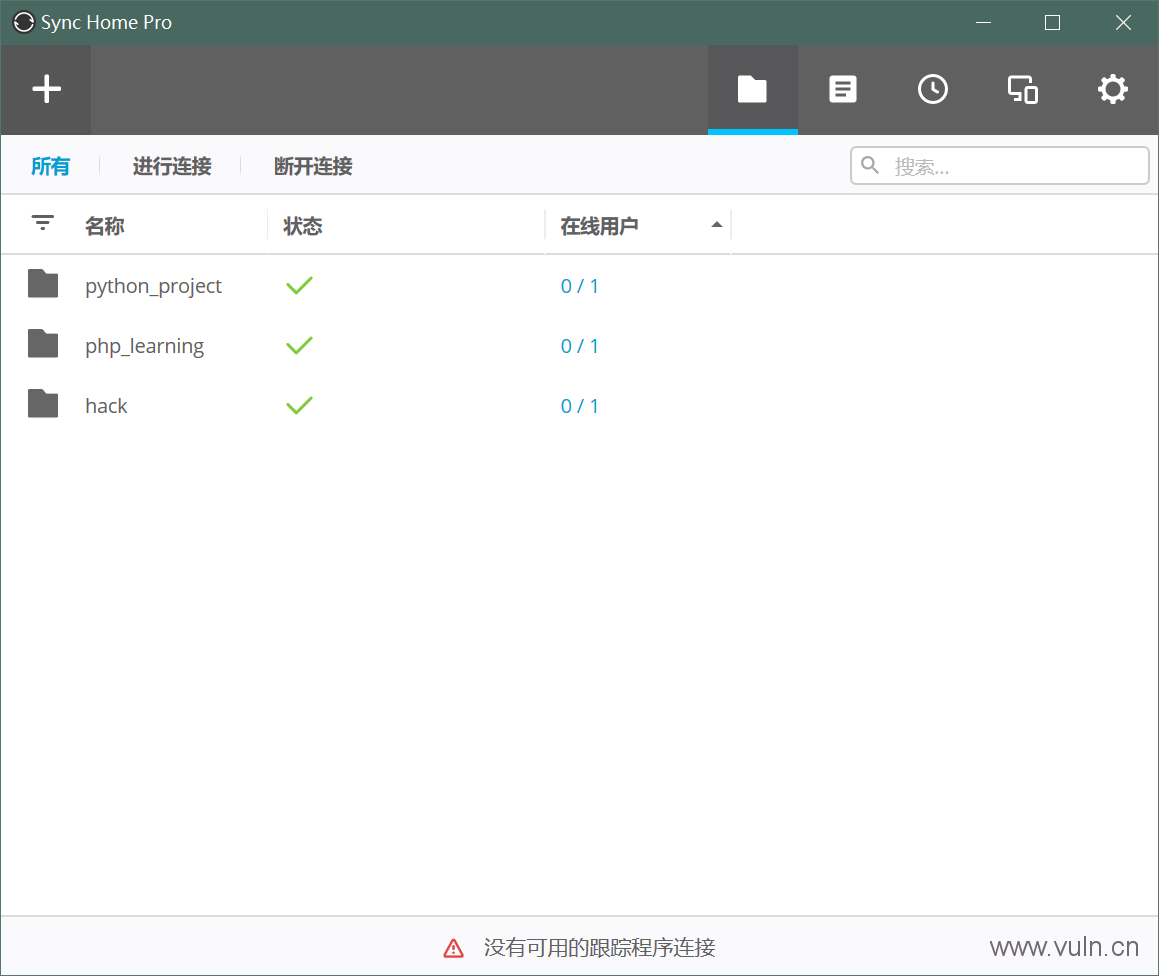Open the notes/log list icon
This screenshot has height=976, width=1159.
click(x=843, y=90)
